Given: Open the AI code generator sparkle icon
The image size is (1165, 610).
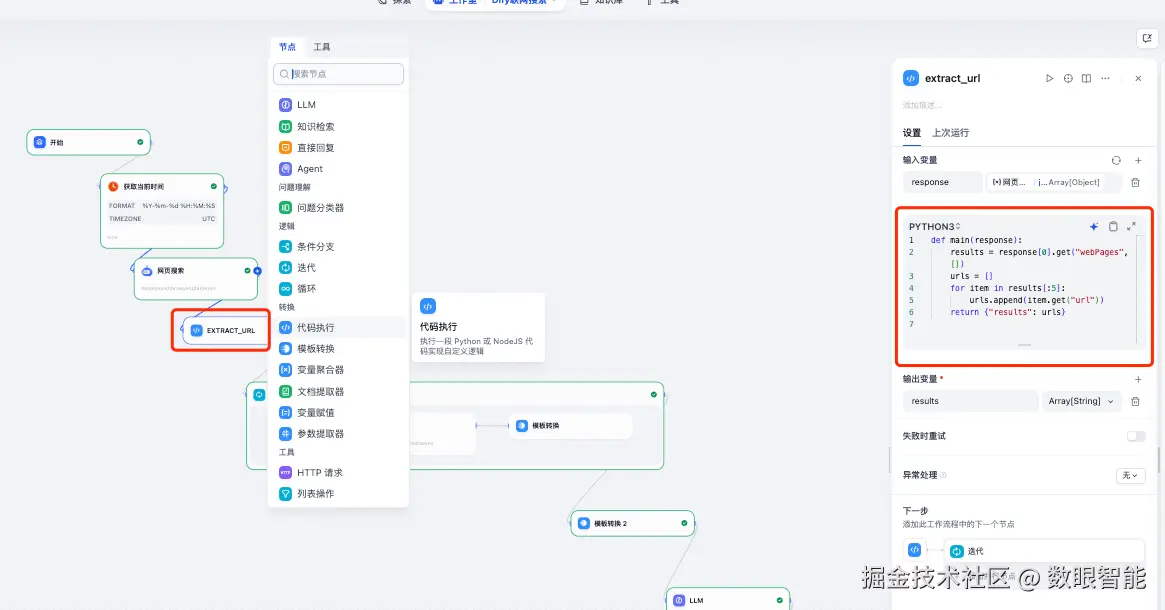Looking at the screenshot, I should point(1094,226).
